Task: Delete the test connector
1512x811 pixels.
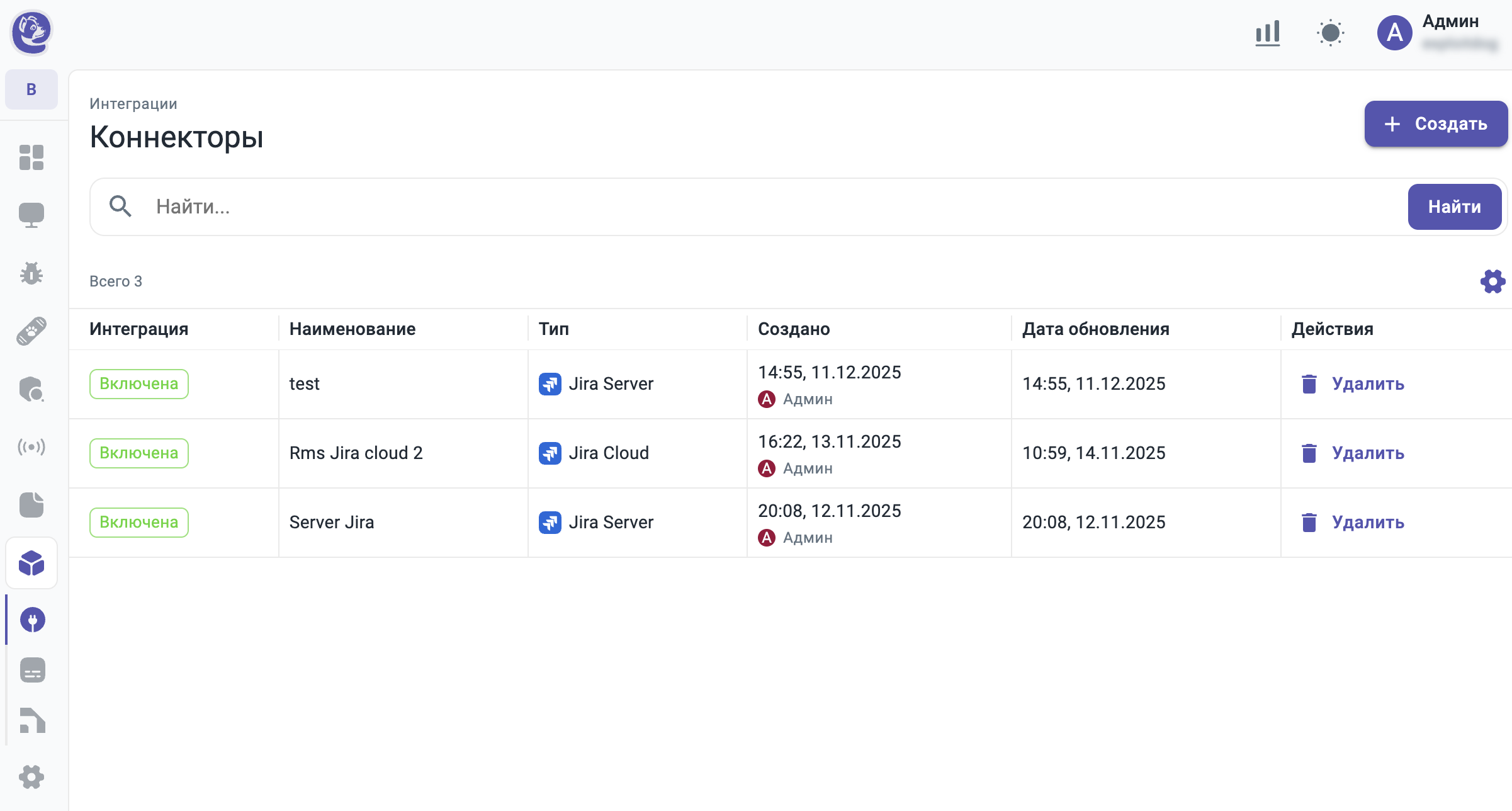Action: (x=1367, y=384)
